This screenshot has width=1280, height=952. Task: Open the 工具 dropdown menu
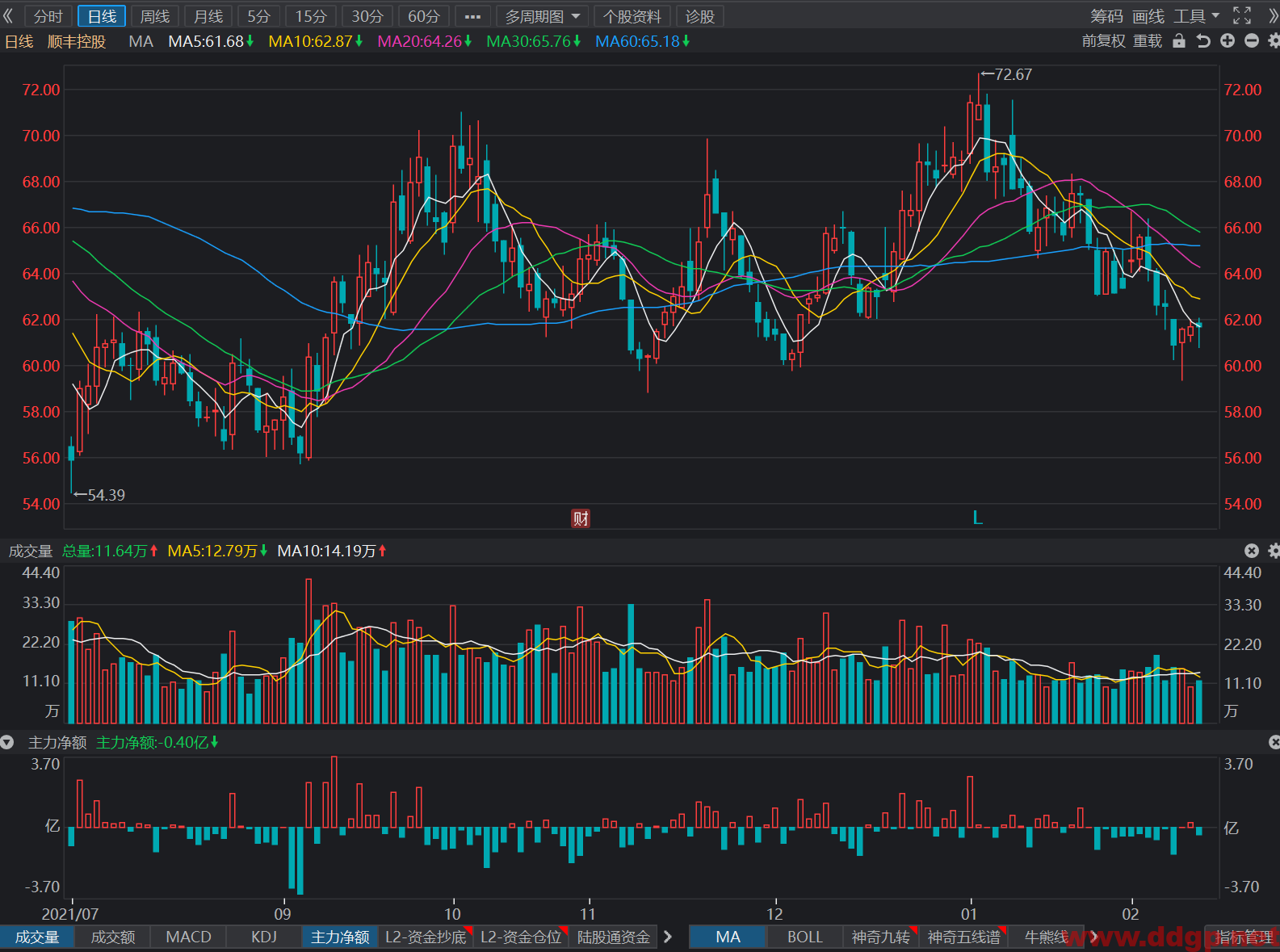click(x=1196, y=16)
